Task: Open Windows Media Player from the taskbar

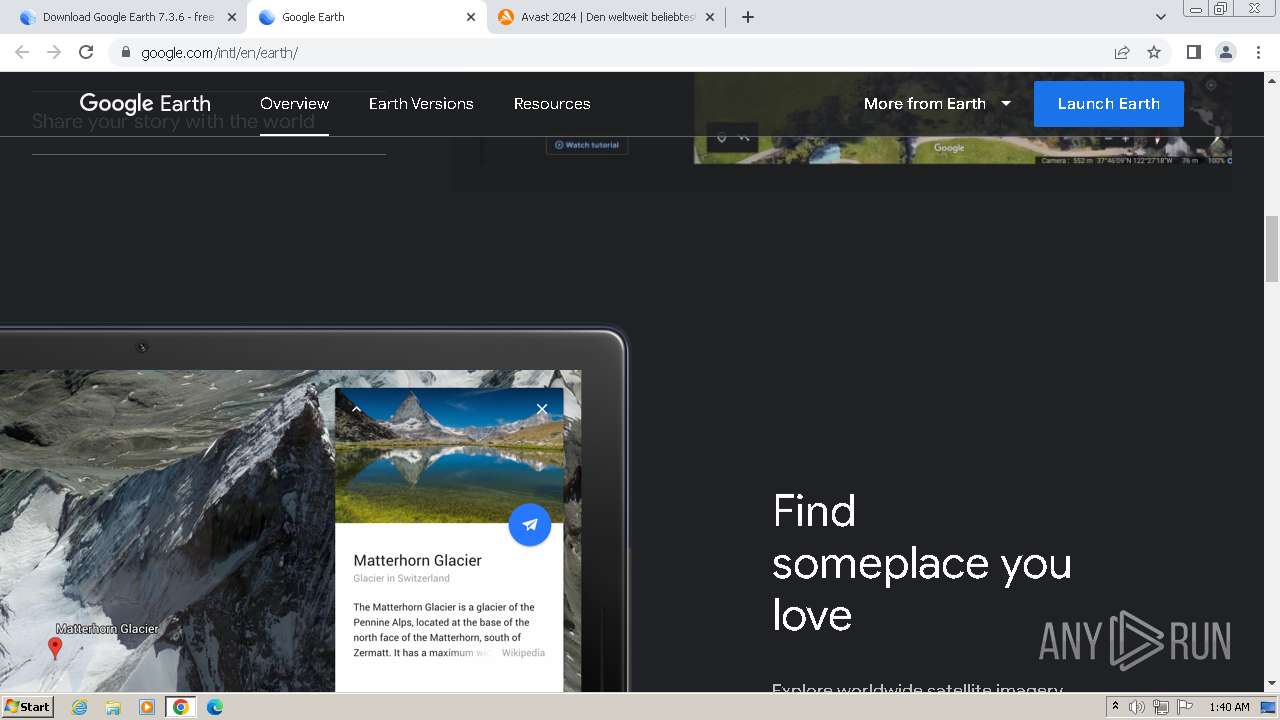Action: [147, 707]
